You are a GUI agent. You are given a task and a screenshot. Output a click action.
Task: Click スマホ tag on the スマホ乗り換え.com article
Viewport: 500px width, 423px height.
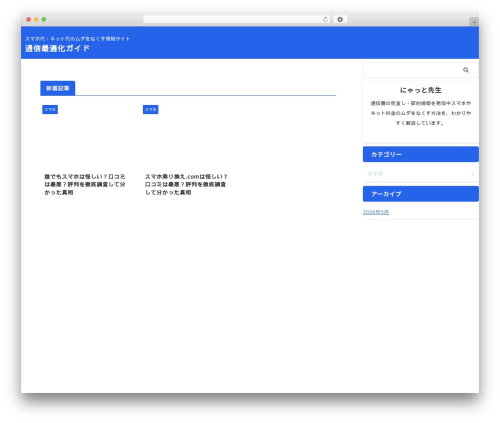[x=151, y=109]
